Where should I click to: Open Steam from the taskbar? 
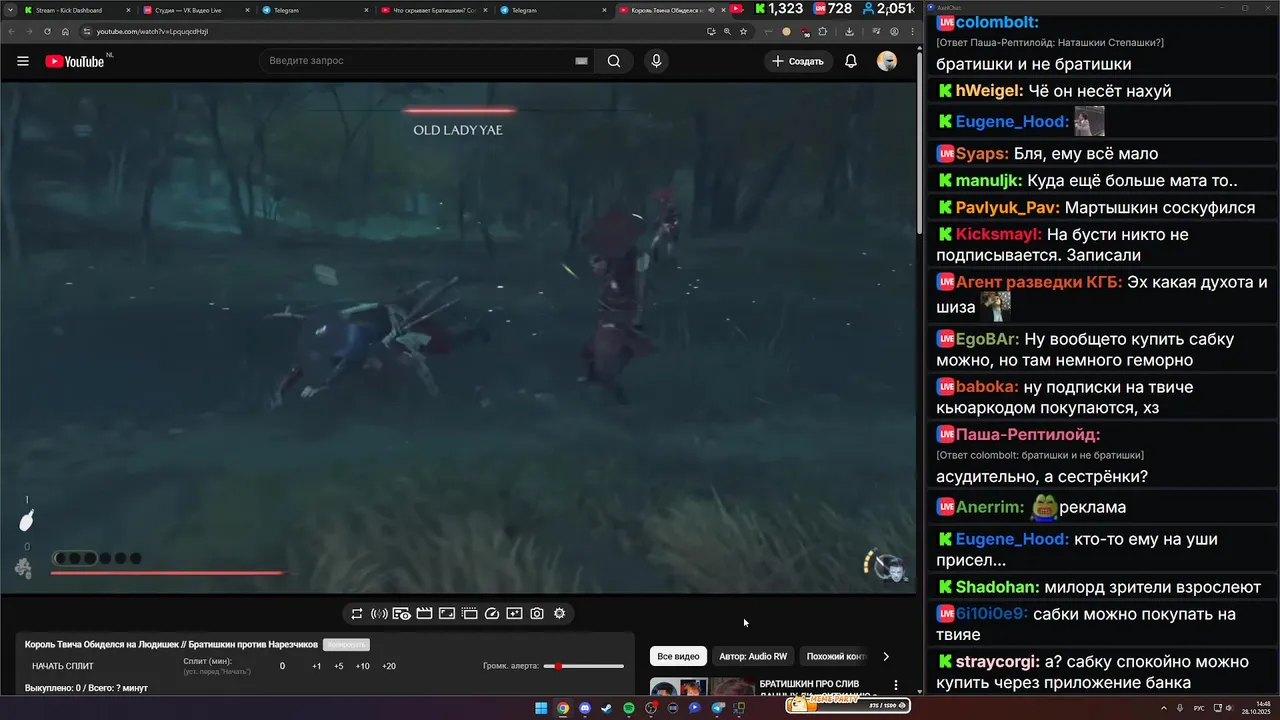point(607,708)
